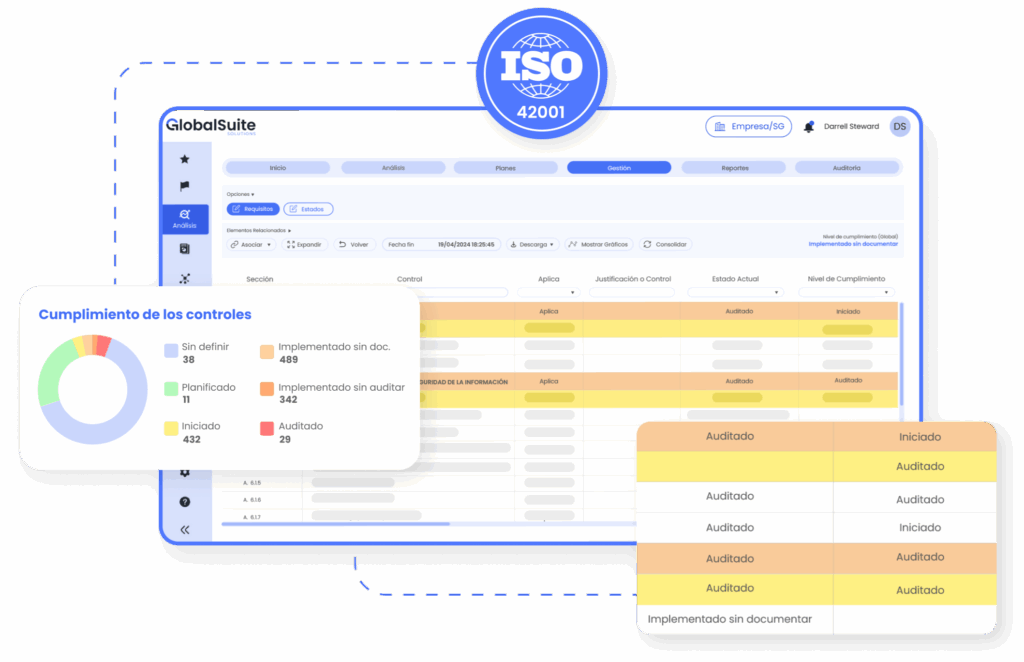This screenshot has width=1024, height=662.
Task: Open the flag icon in sidebar
Action: (x=184, y=186)
